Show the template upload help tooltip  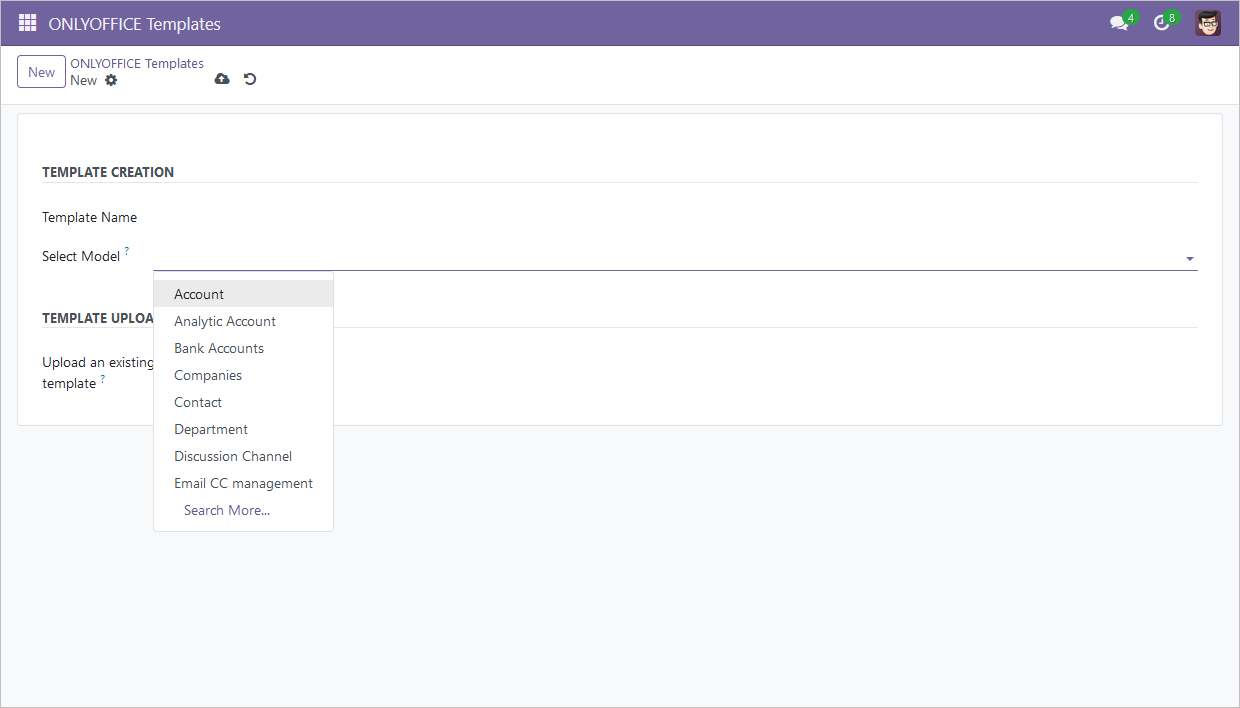(x=101, y=379)
